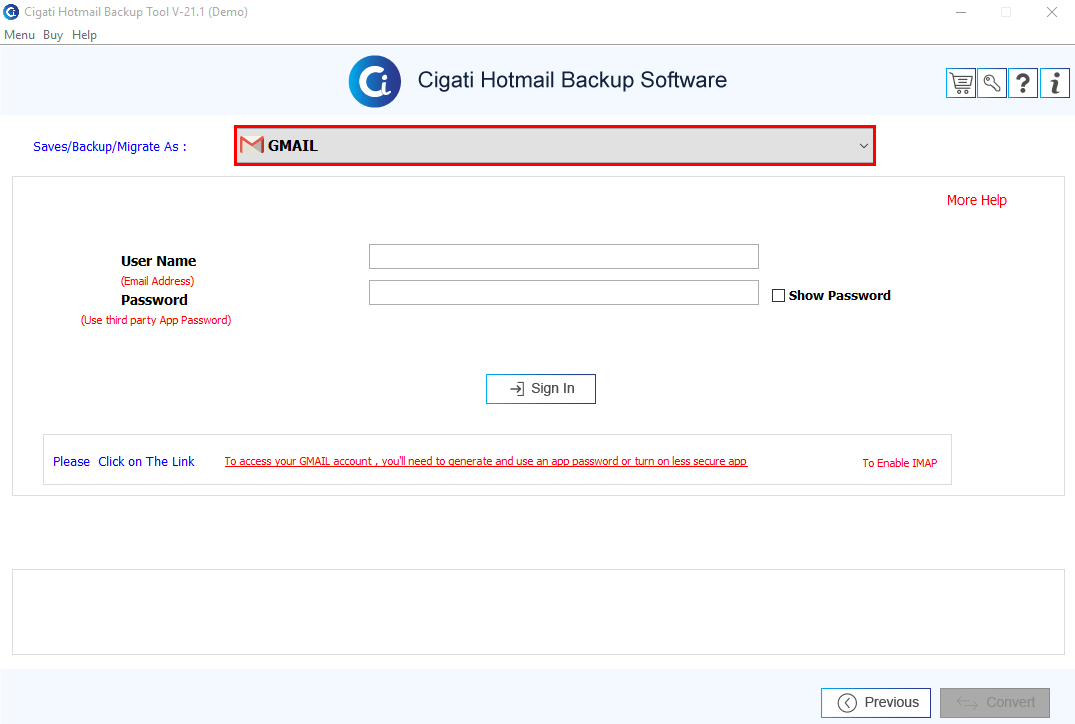
Task: Click the Cigati Hotmail Backup Software heading
Action: pyautogui.click(x=572, y=80)
